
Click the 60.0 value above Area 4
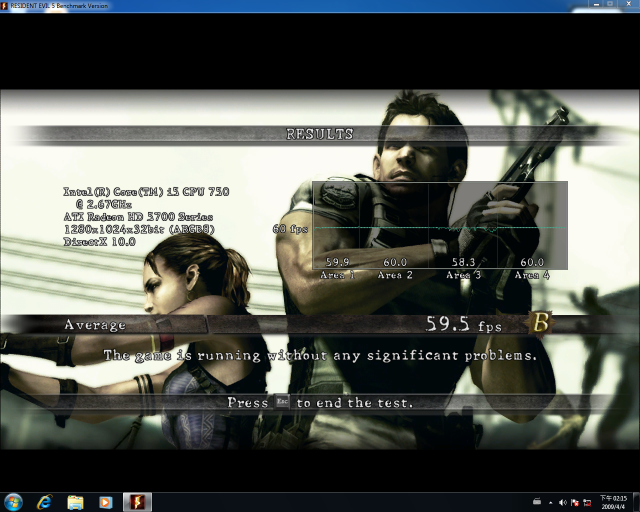[x=532, y=262]
